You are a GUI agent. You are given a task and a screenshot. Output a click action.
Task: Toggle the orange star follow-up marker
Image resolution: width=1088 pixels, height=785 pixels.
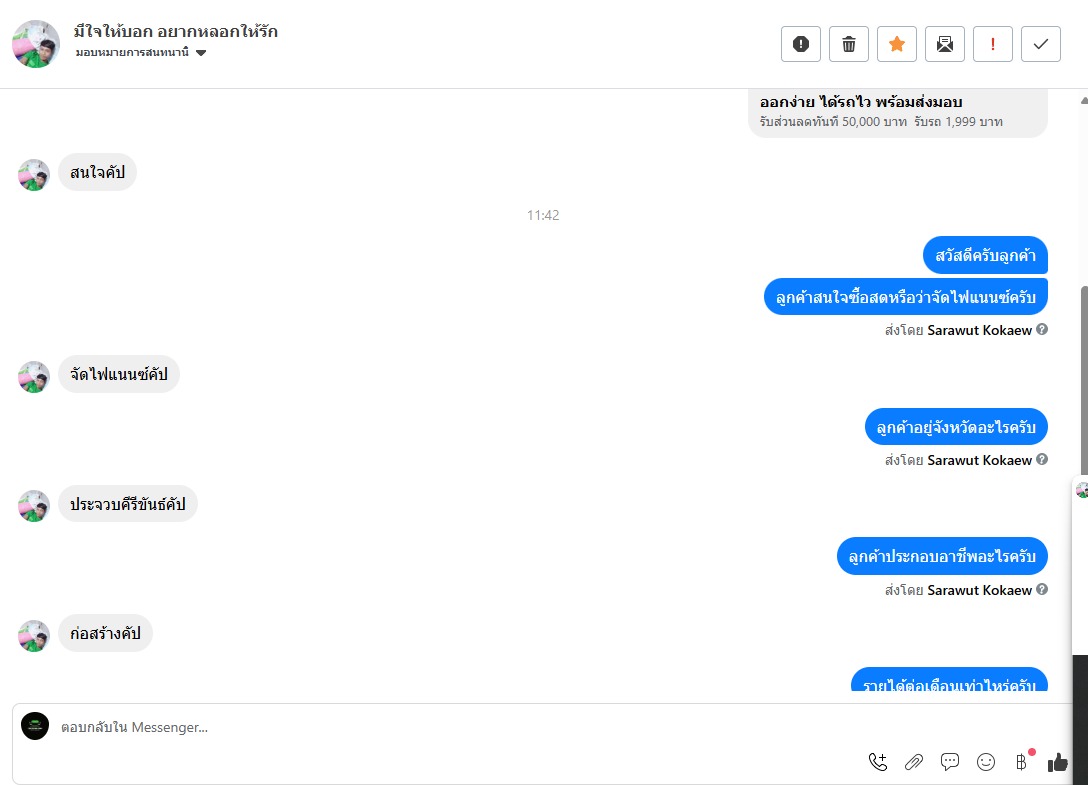[896, 44]
